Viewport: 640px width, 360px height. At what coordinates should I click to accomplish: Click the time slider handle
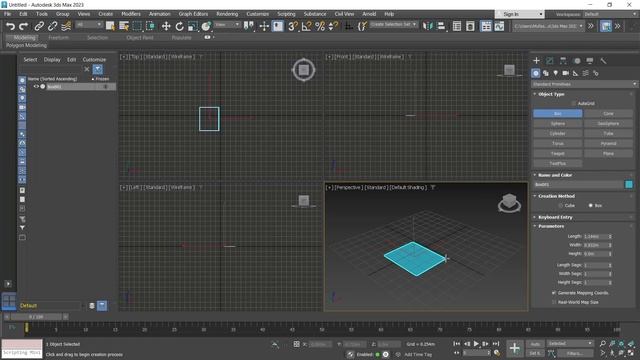[36, 317]
